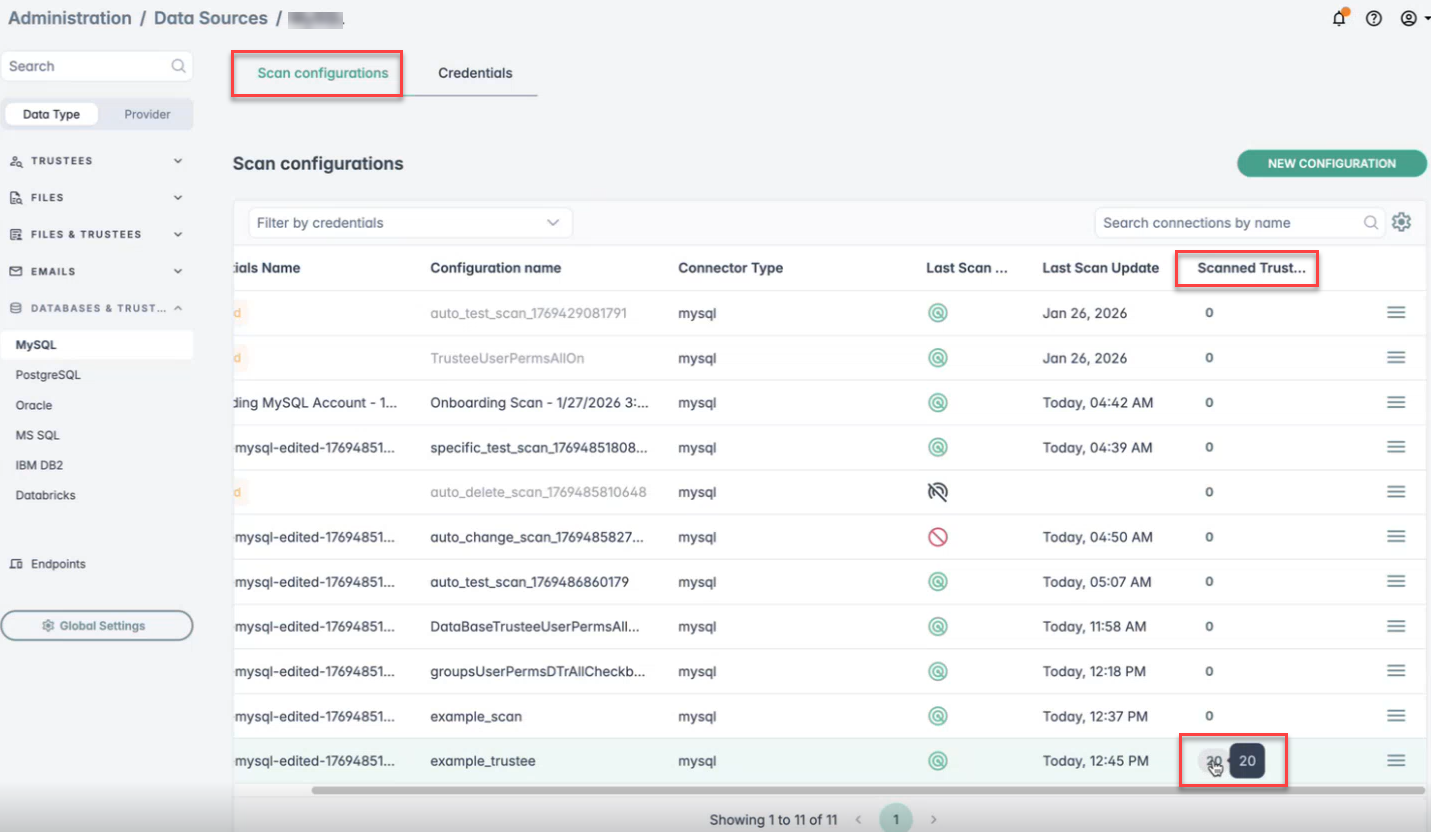The image size is (1431, 832).
Task: Open hamburger menu for example_trustee row
Action: point(1396,761)
